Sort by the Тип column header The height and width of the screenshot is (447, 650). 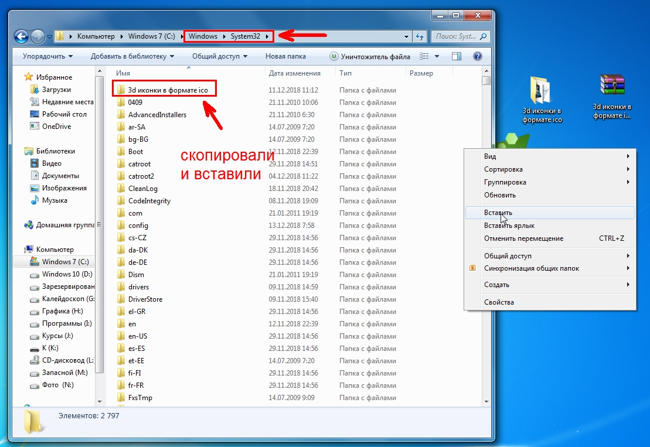[345, 73]
